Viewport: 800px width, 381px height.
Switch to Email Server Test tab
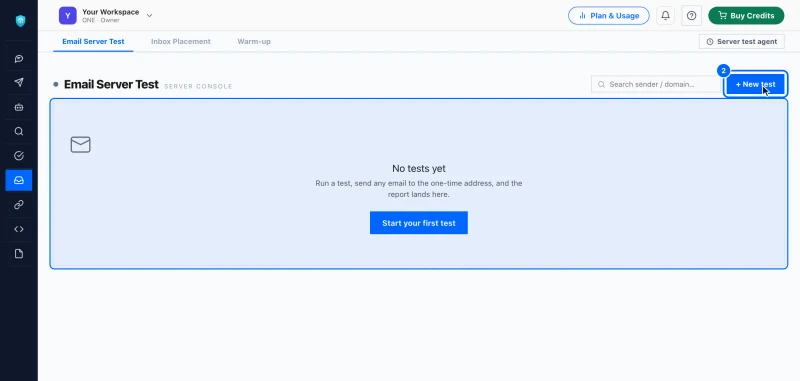[x=93, y=42]
